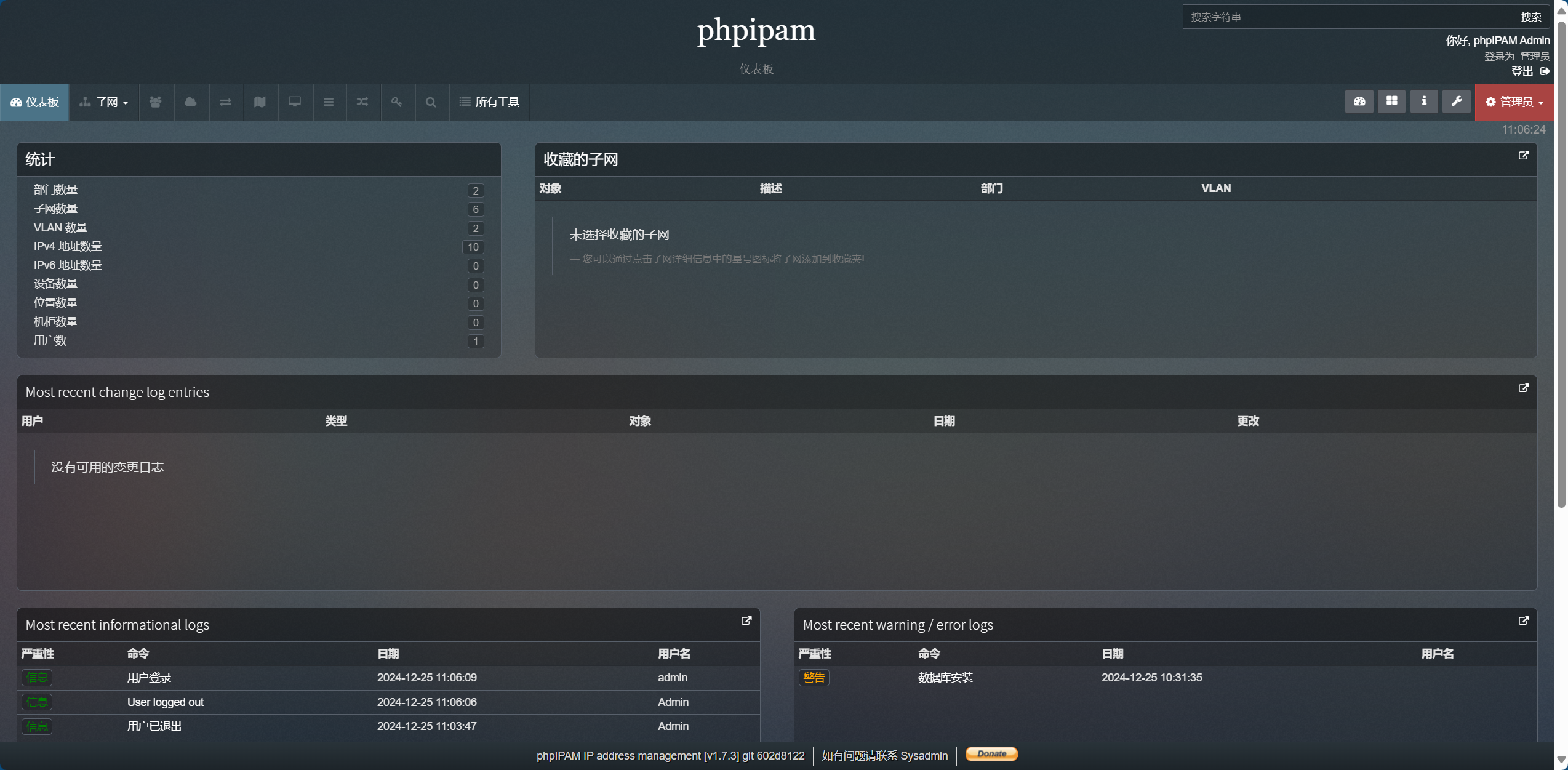This screenshot has width=1568, height=770.
Task: Click the shuffle (circuits) icon
Action: (362, 102)
